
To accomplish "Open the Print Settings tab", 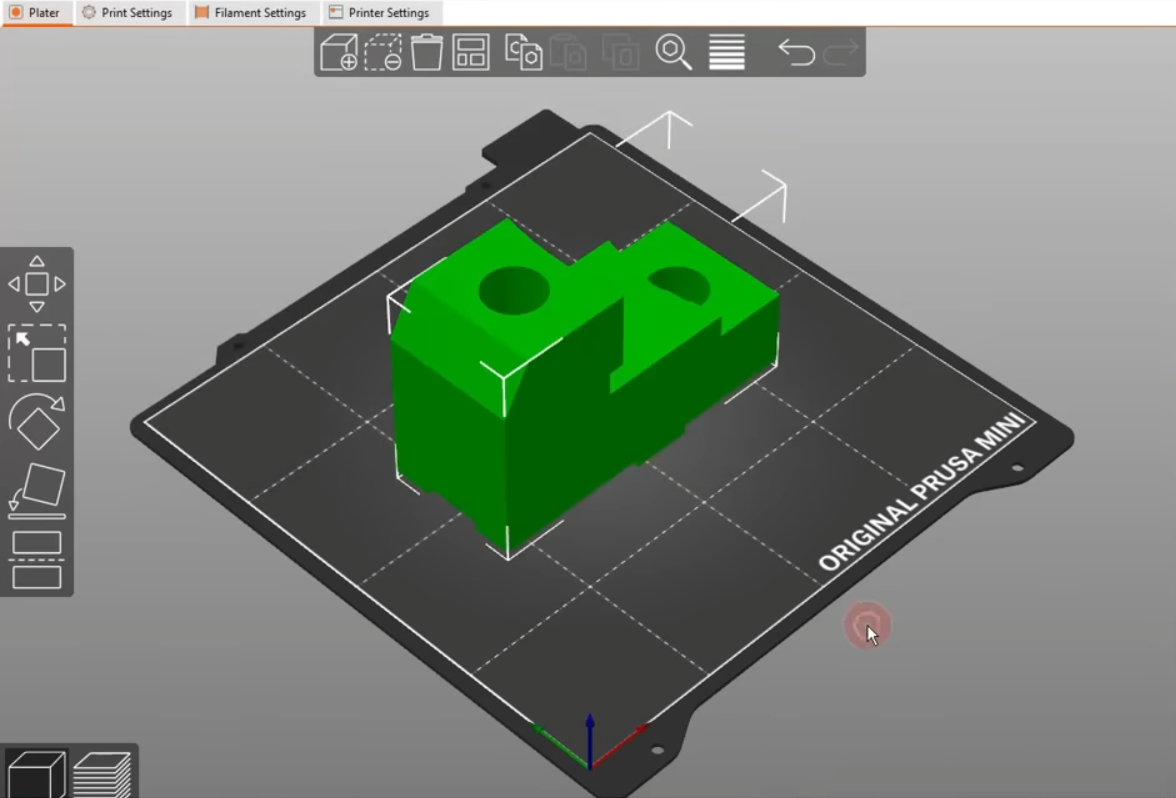I will (127, 13).
